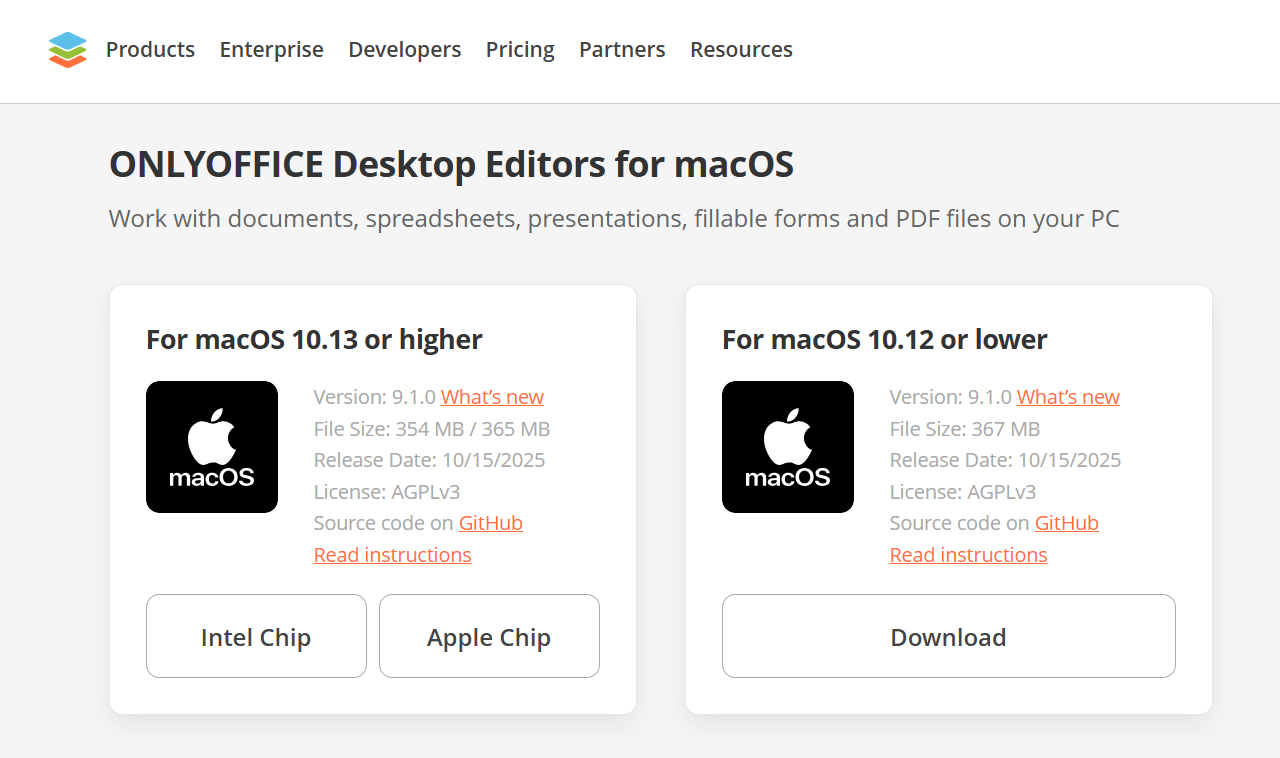The width and height of the screenshot is (1280, 758).
Task: Open What's new for the macOS 10.13 version
Action: [492, 397]
